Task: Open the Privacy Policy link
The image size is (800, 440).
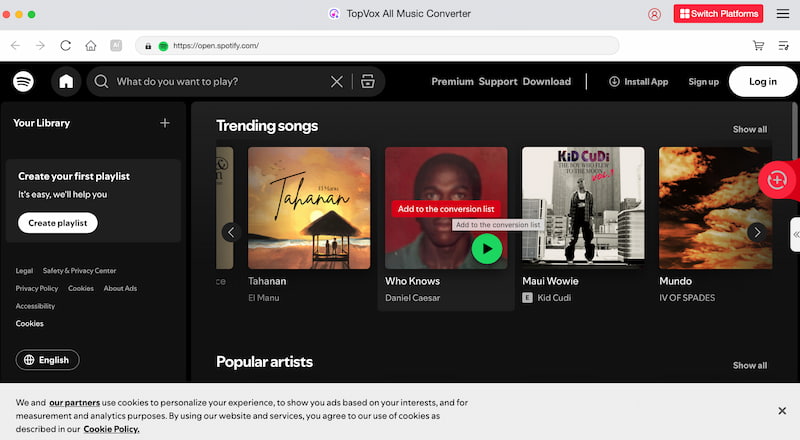Action: (x=37, y=288)
